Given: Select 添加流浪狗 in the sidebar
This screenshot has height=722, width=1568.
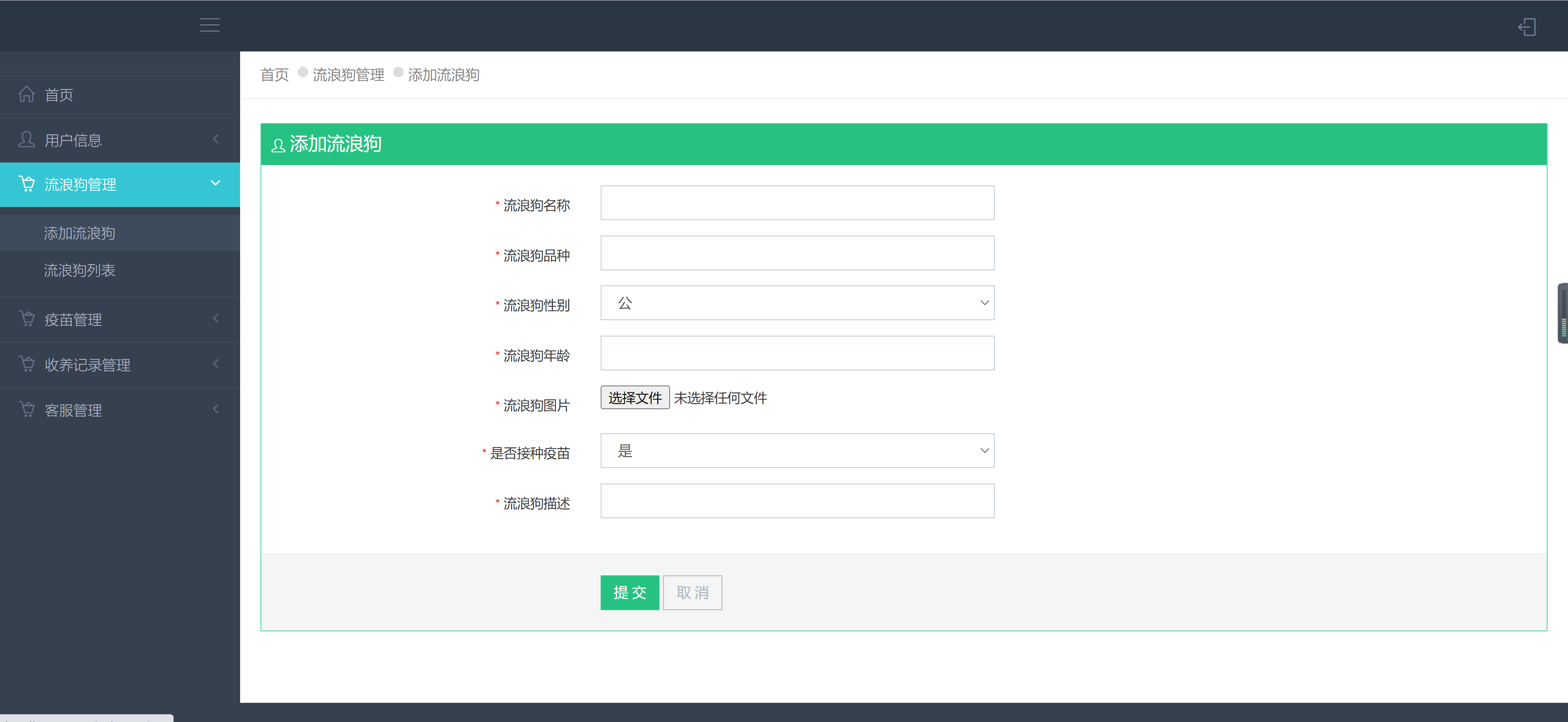Looking at the screenshot, I should (79, 233).
